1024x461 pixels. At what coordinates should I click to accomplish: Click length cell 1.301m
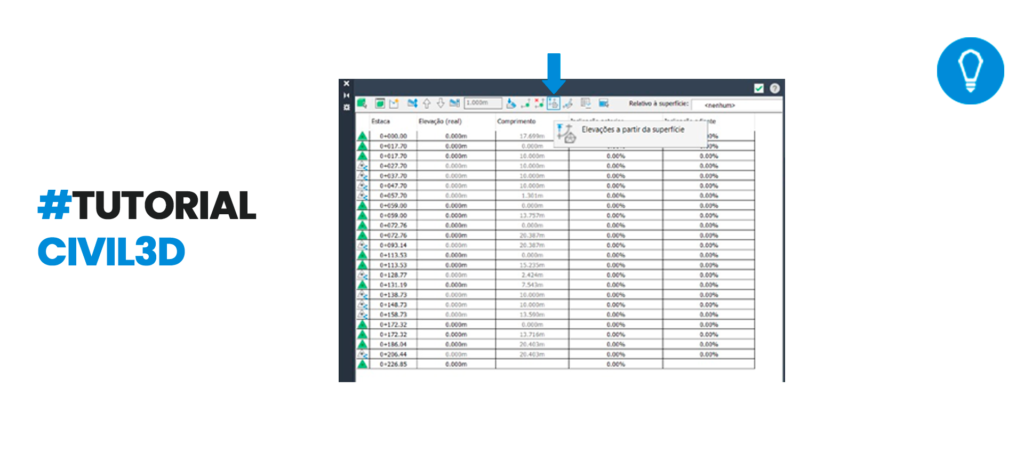(532, 195)
